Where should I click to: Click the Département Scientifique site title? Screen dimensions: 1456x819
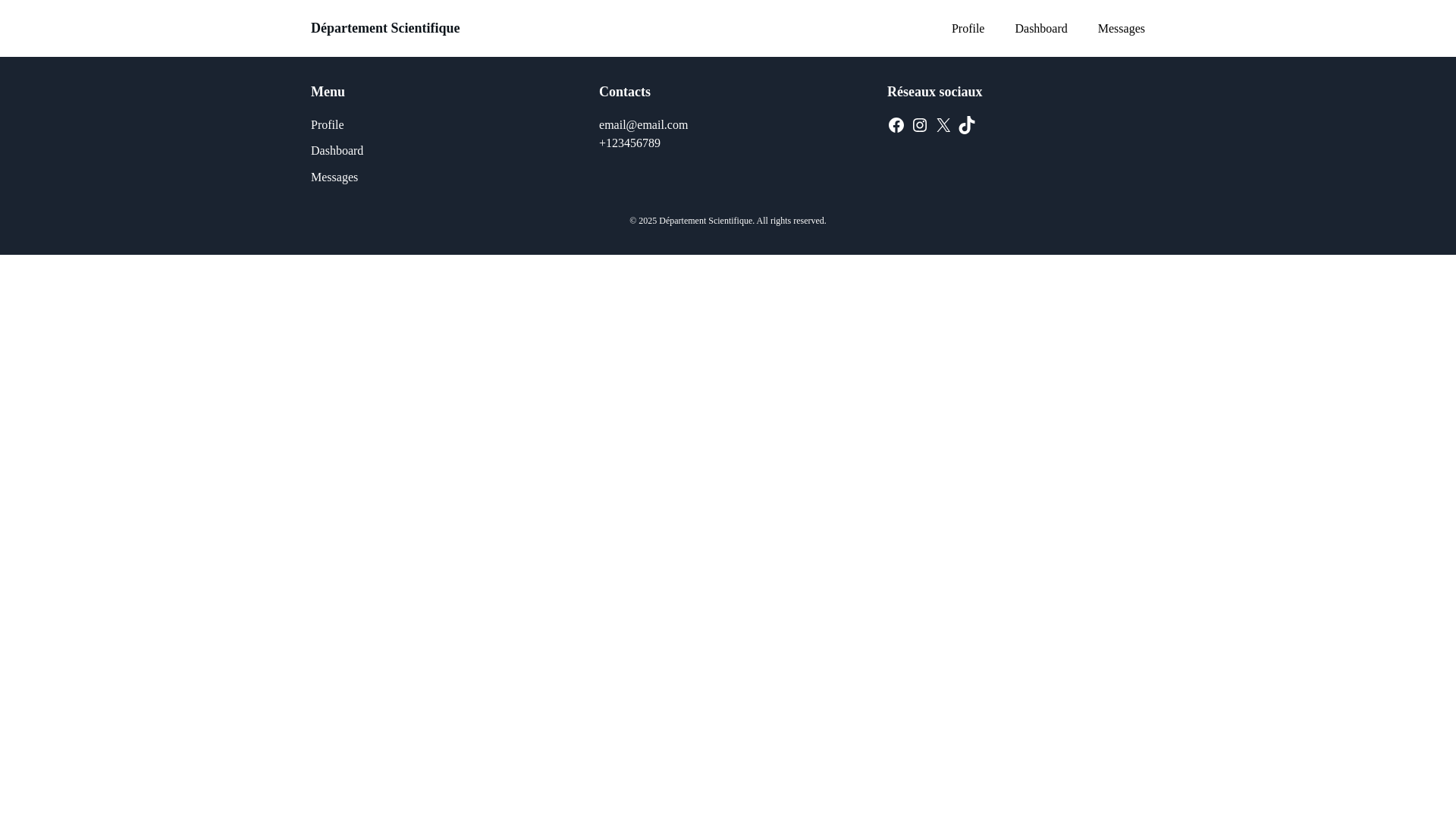tap(385, 28)
